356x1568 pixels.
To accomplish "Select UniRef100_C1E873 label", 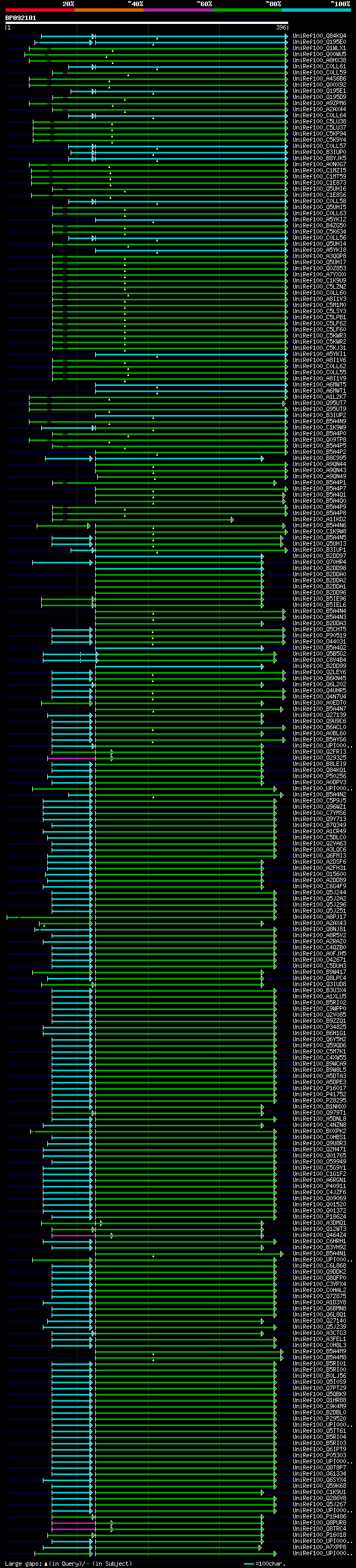I will tap(319, 182).
